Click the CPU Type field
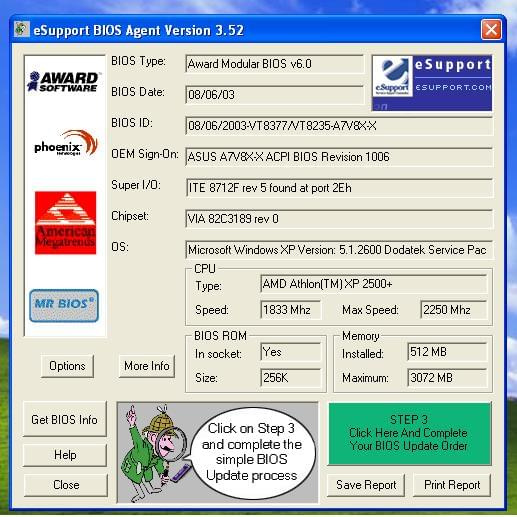 [373, 284]
